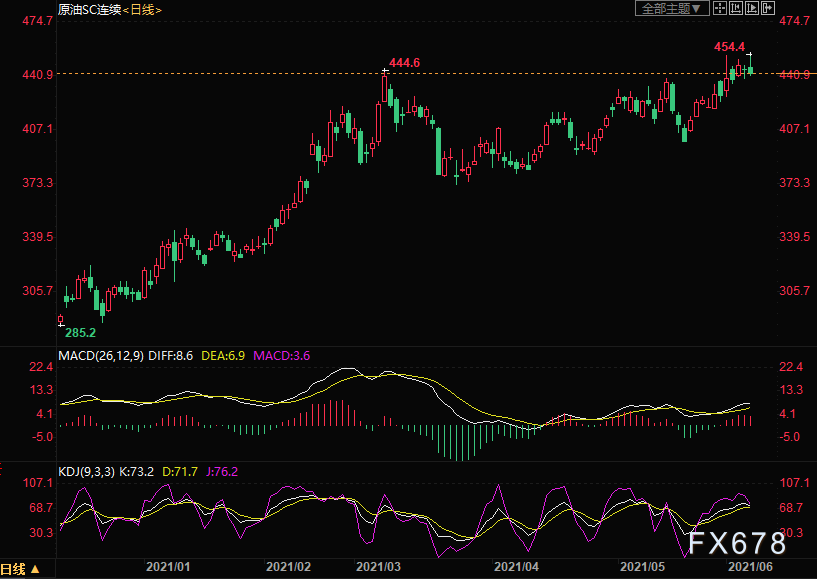
Task: Click the crosshair cursor icon
Action: click(x=720, y=8)
